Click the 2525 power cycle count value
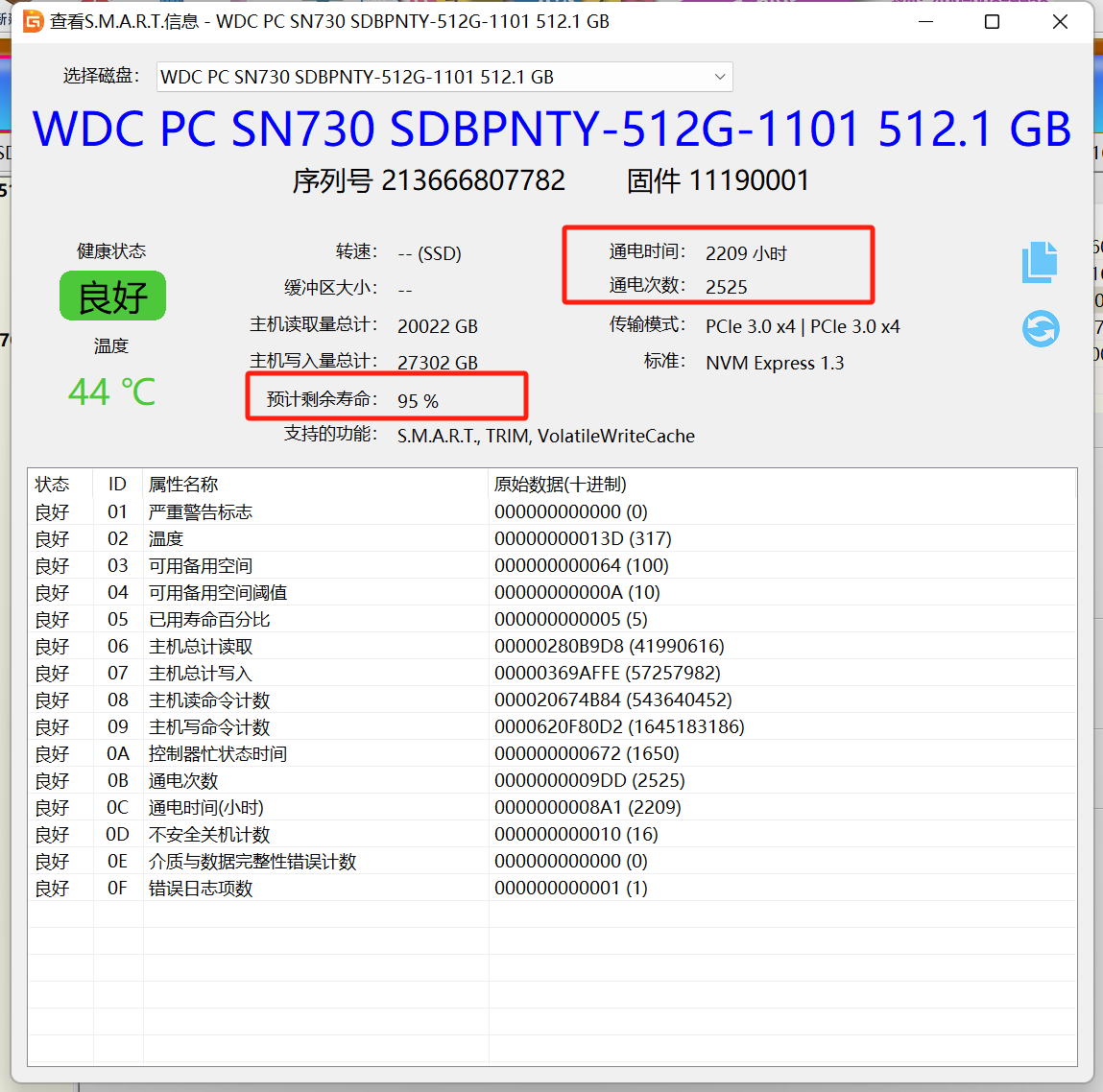 (x=726, y=287)
